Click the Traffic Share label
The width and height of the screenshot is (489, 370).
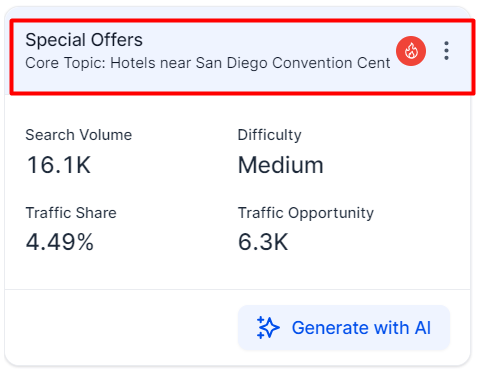tap(71, 213)
